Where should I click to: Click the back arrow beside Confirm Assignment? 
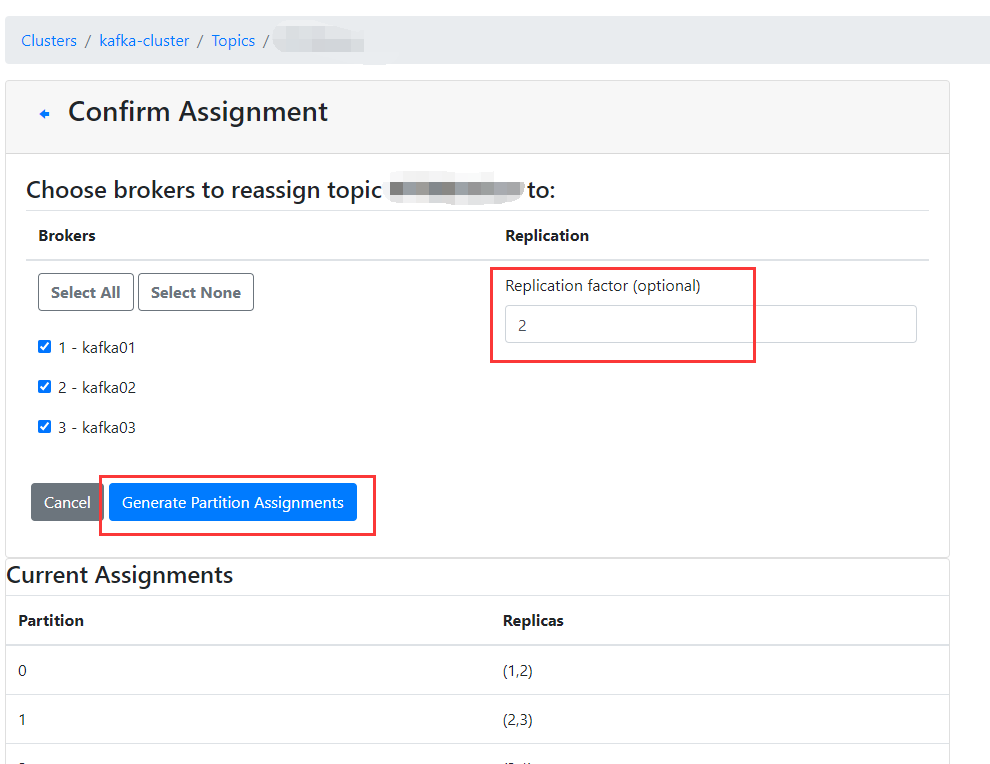pyautogui.click(x=44, y=112)
